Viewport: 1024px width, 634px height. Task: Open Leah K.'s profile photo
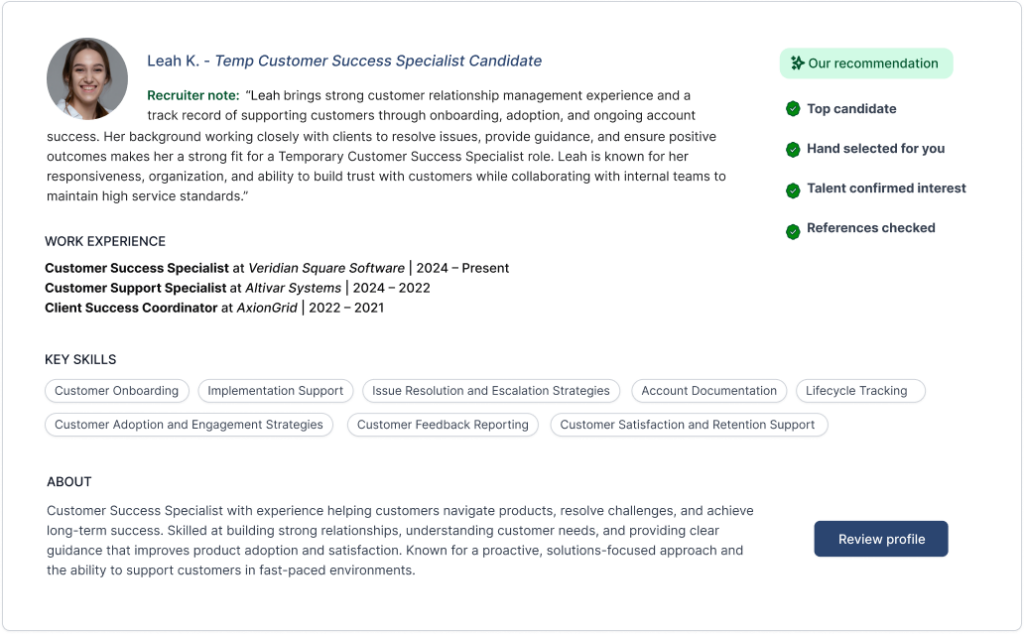coord(86,78)
